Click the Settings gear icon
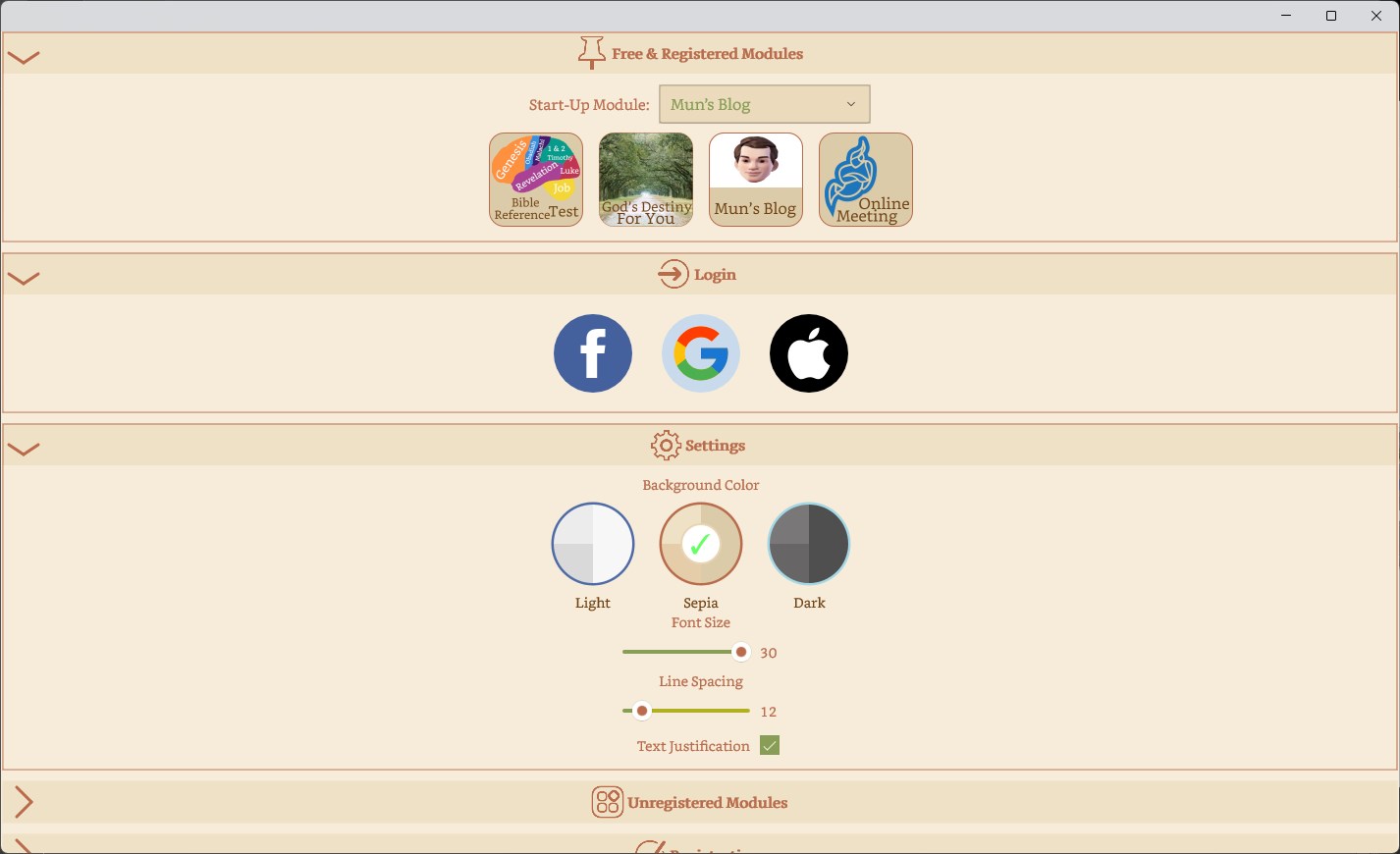This screenshot has width=1400, height=854. click(x=666, y=445)
